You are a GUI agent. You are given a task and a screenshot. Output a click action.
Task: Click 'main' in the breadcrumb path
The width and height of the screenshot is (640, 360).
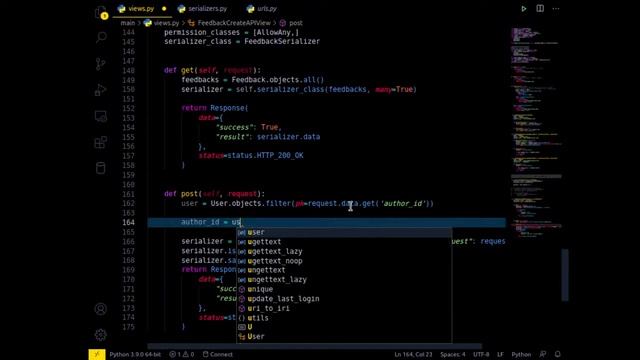[128, 23]
